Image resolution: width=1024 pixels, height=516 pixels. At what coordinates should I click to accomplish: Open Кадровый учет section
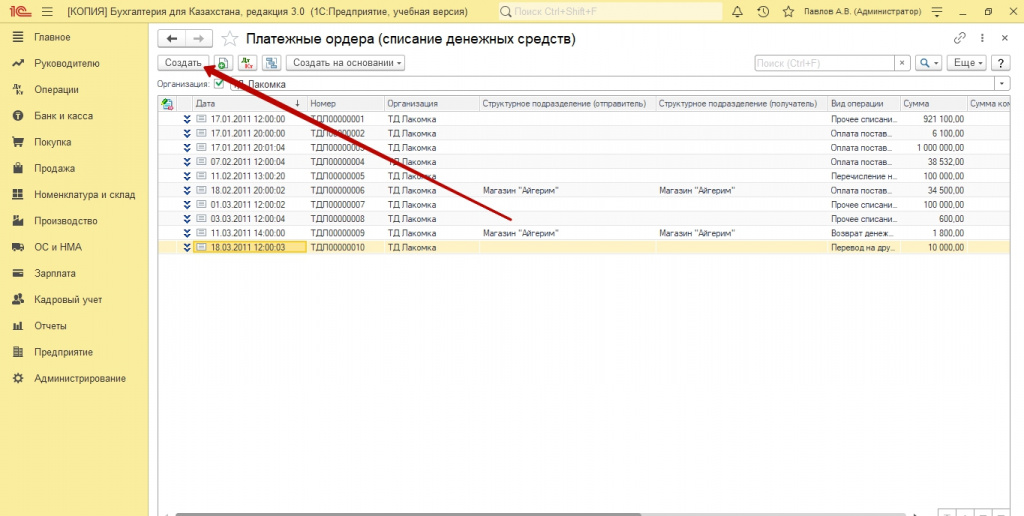pos(68,300)
